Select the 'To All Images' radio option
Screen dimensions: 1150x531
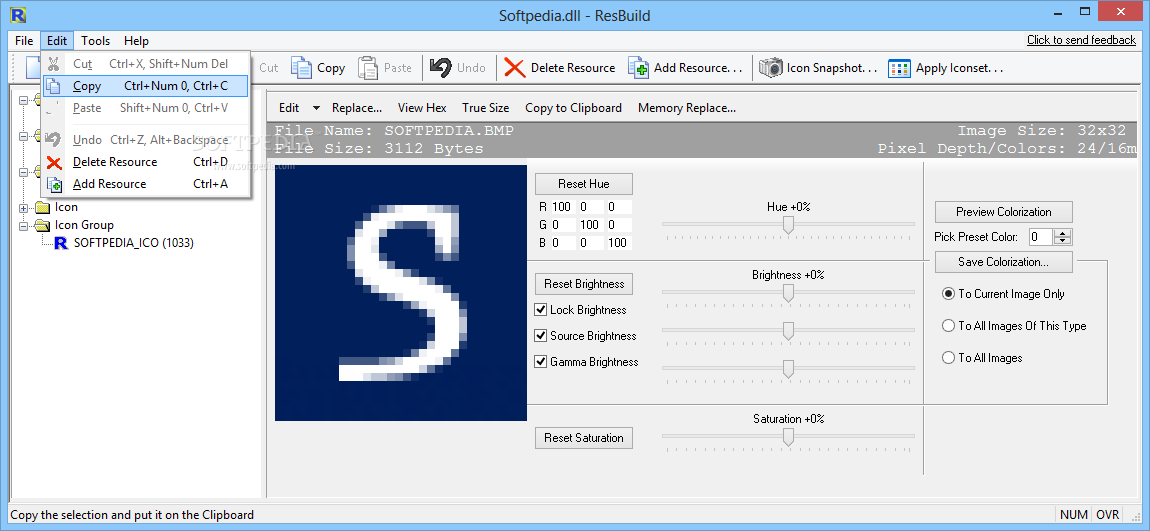pyautogui.click(x=948, y=358)
